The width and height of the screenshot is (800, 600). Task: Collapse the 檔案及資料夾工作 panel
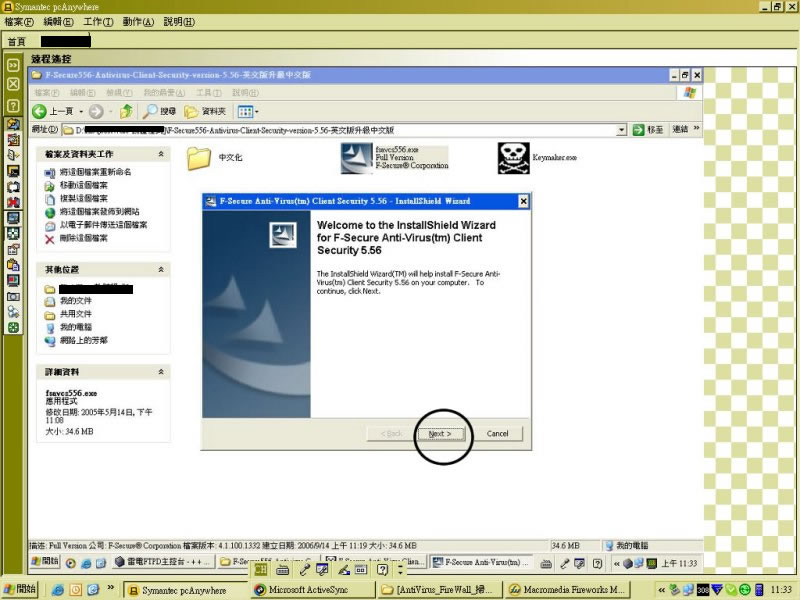(161, 154)
